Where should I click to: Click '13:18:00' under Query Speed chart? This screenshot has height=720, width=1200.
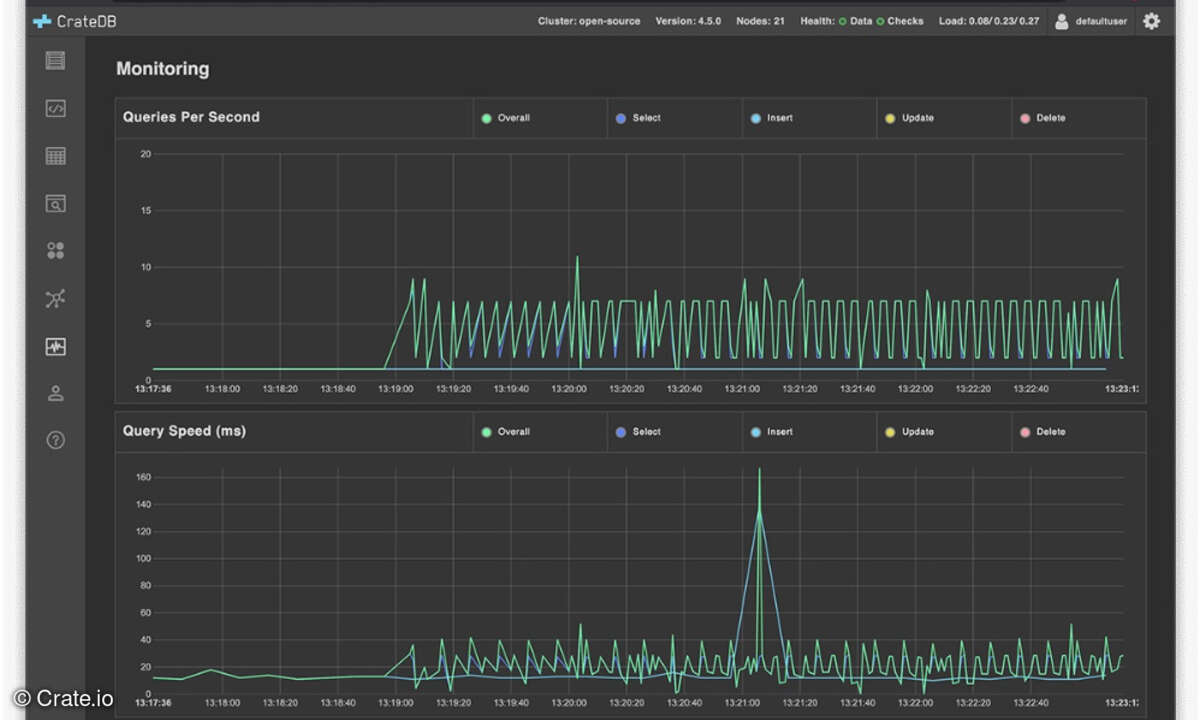(222, 703)
